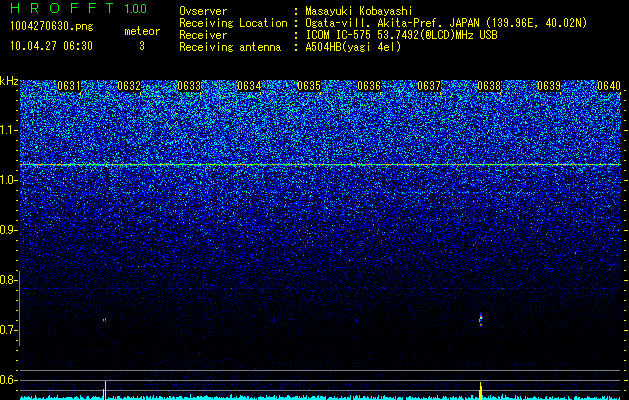Click the Receiver field label
Viewport: 629px width, 400px height.
tap(203, 35)
